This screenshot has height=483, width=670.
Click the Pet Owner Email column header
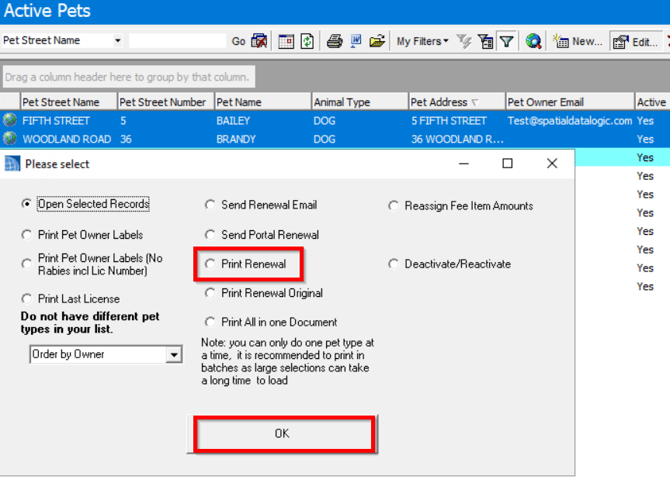567,102
